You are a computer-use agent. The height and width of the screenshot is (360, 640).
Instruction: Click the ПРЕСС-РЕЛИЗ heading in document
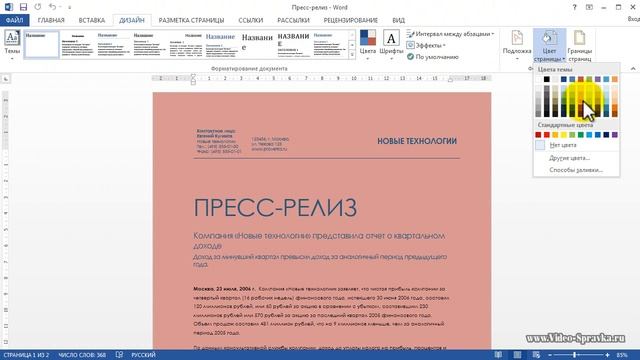pos(276,208)
